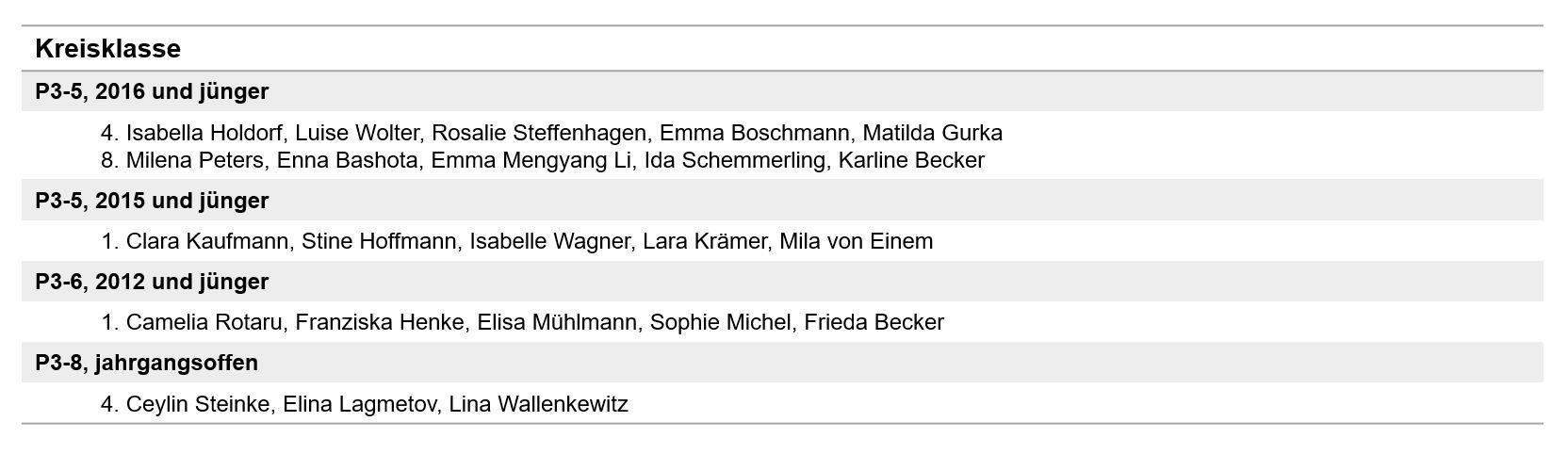This screenshot has height=454, width=1568.
Task: Click on Frieda Becker
Action: [x=874, y=322]
